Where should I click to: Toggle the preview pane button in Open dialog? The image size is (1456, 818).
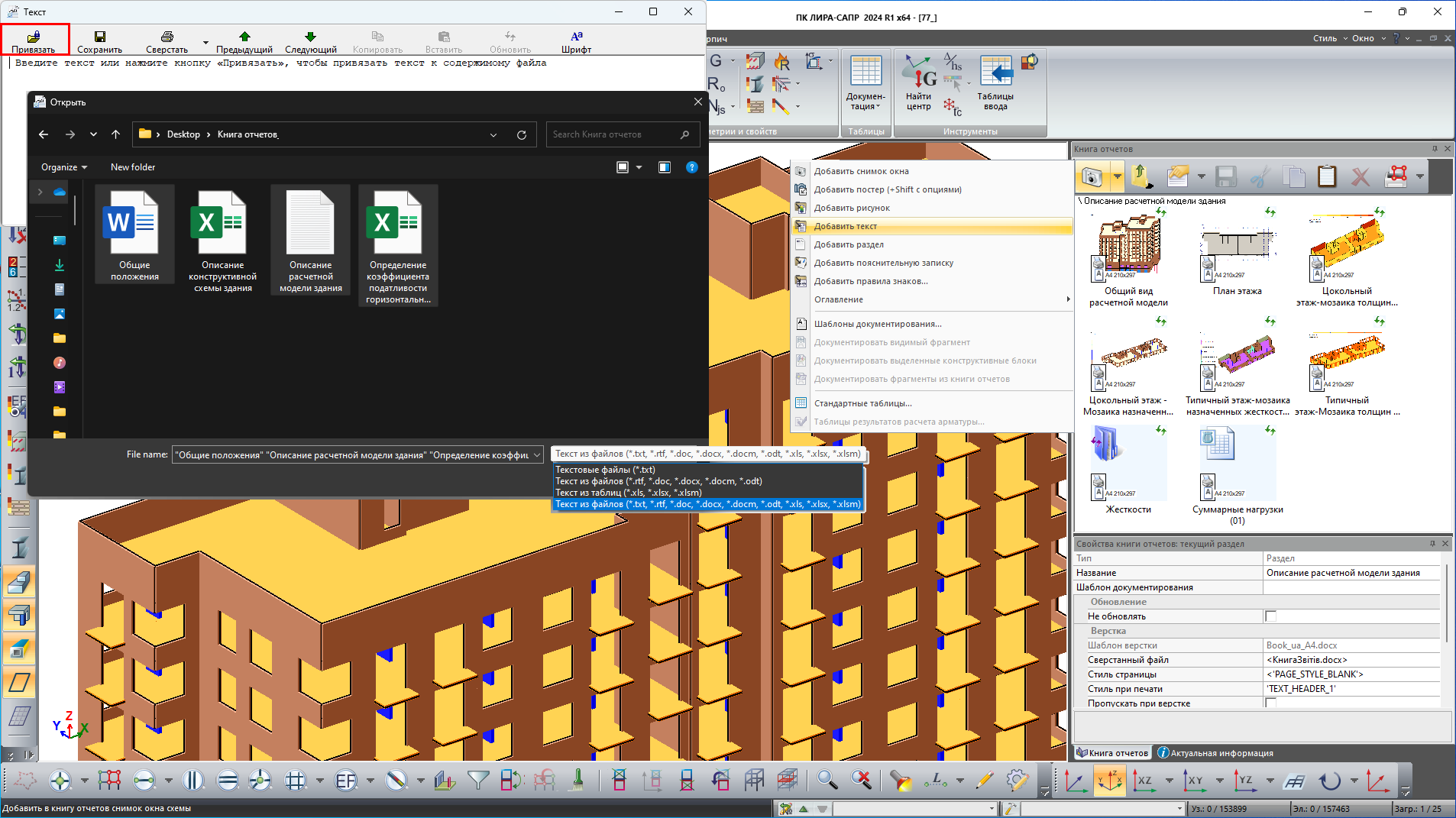click(x=664, y=167)
